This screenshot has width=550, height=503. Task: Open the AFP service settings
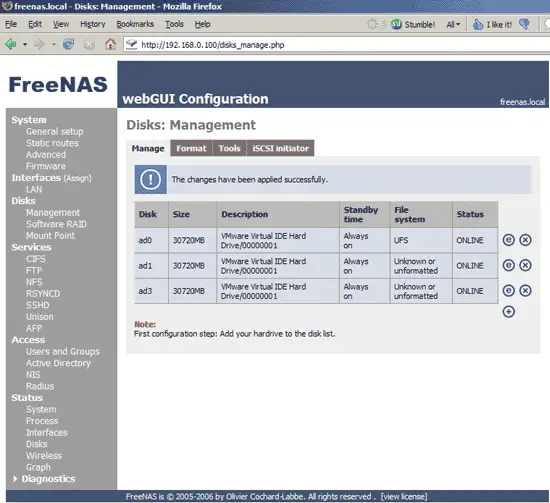coord(34,328)
